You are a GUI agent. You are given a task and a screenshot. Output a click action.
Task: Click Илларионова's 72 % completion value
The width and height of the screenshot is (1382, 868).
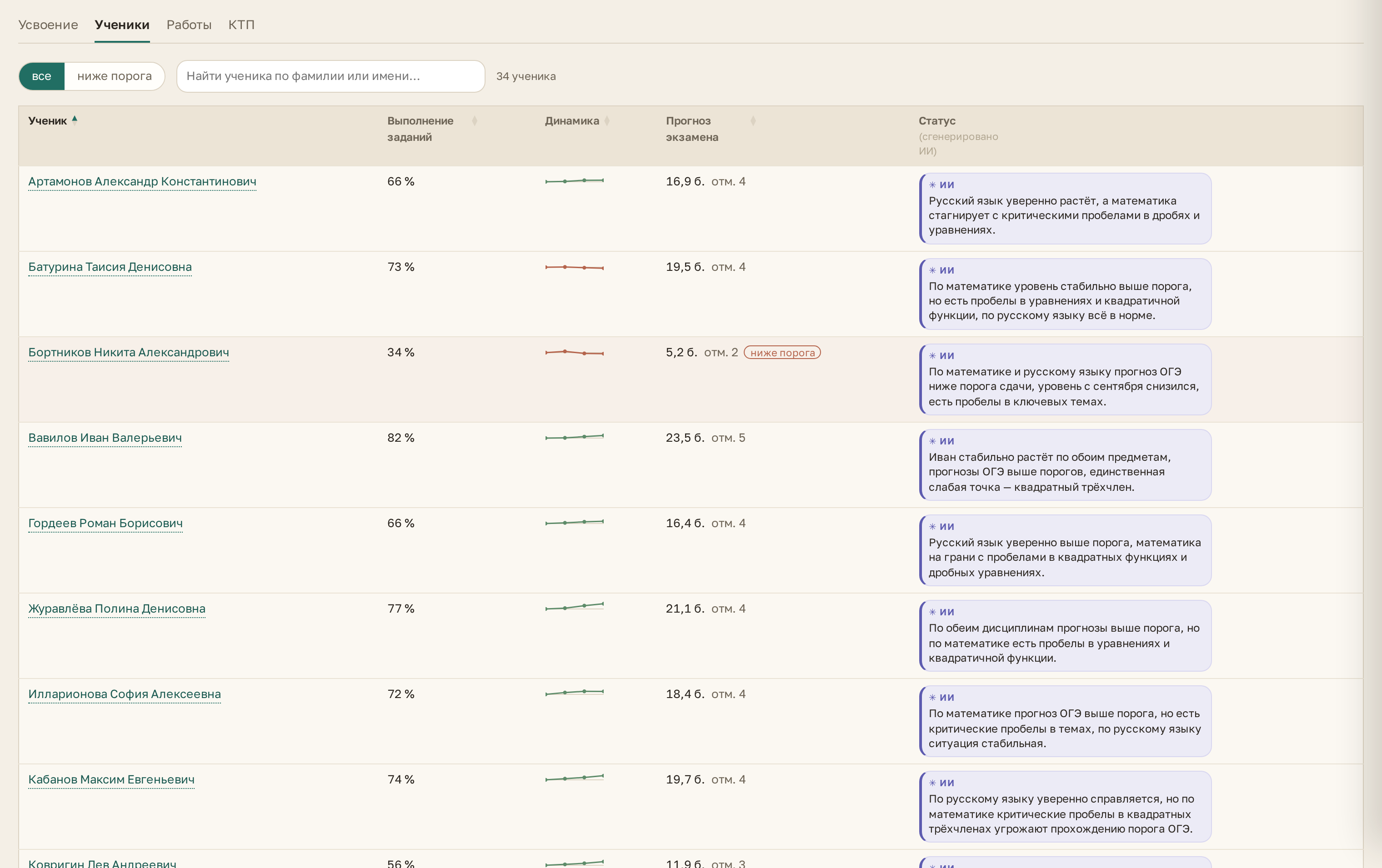401,695
